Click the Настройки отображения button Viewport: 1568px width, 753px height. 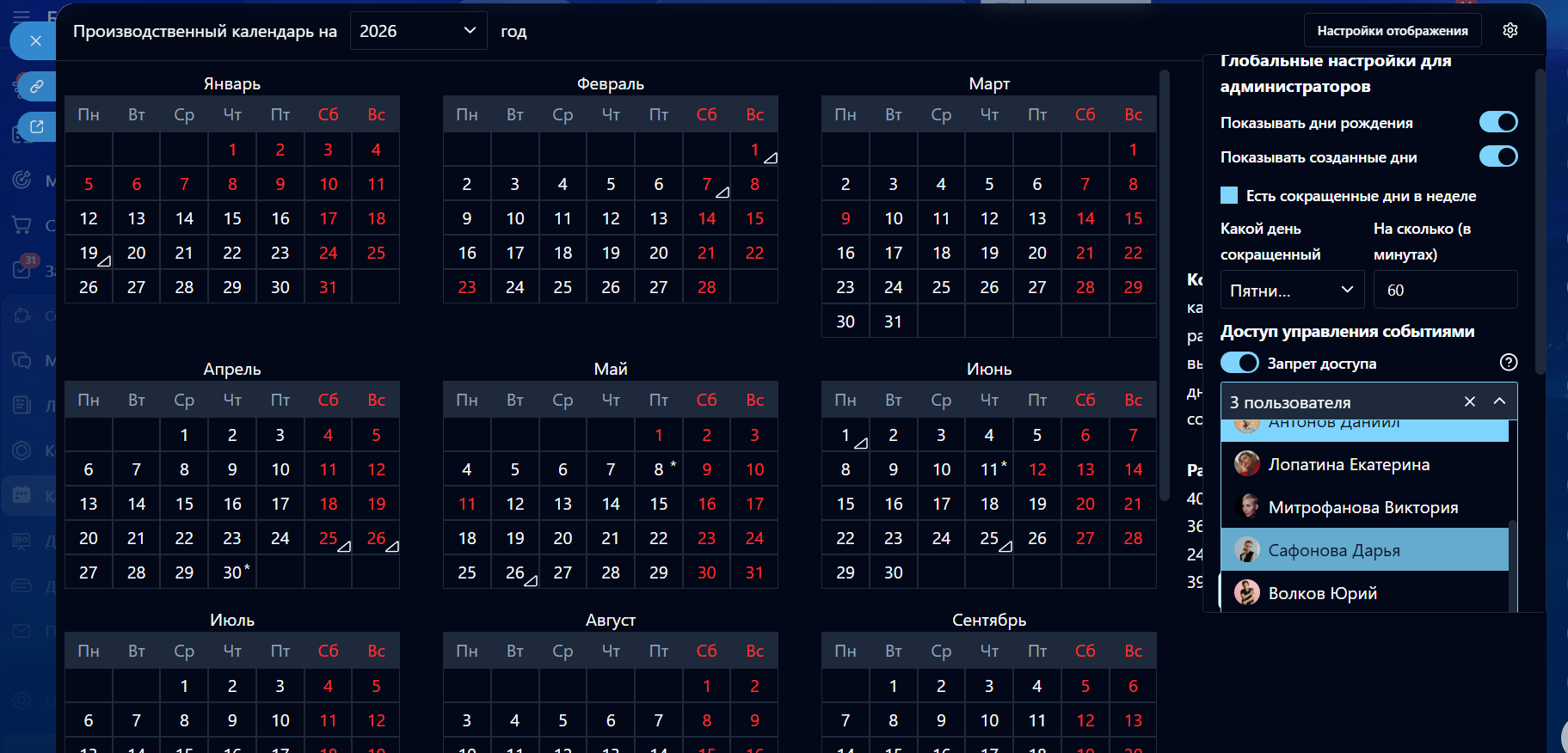tap(1393, 31)
